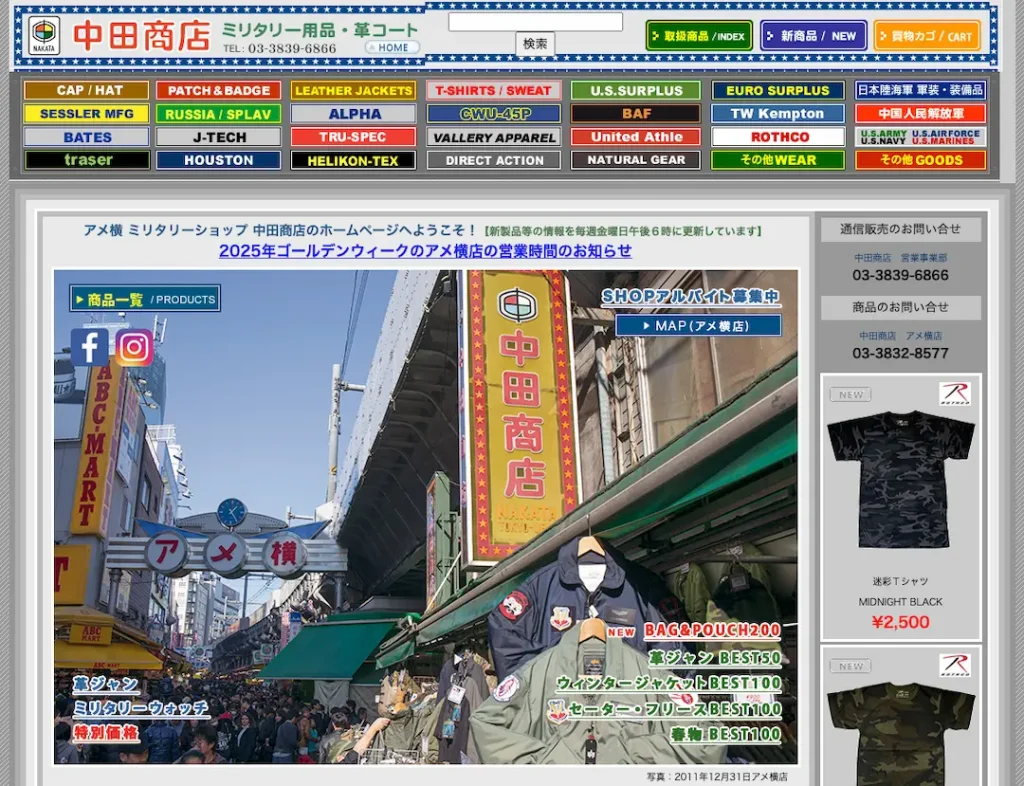This screenshot has width=1024, height=786.
Task: Open the BAG&POUCH200 ranking link
Action: pyautogui.click(x=711, y=631)
